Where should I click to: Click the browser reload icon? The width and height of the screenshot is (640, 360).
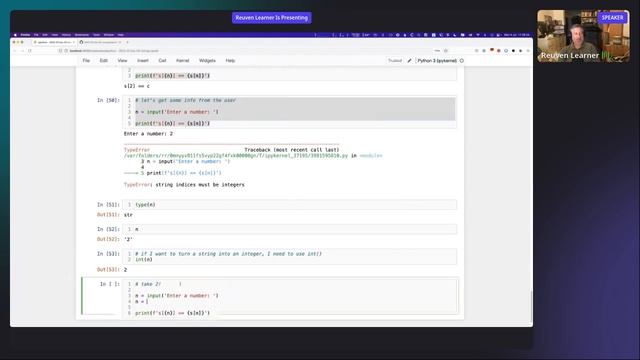30,51
